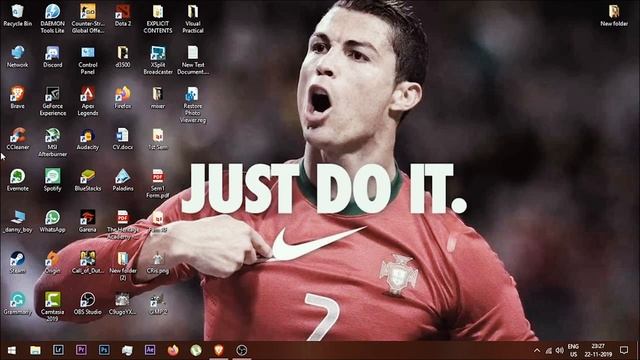640x360 pixels.
Task: Switch to Brave in the taskbar
Action: coord(219,351)
